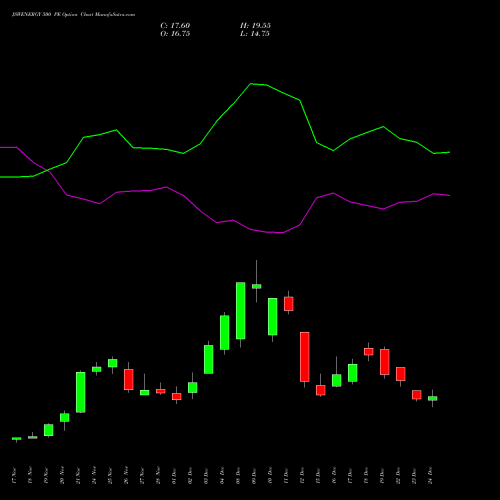Click the peak of the green indicator line
The image size is (500, 500).
[251, 84]
